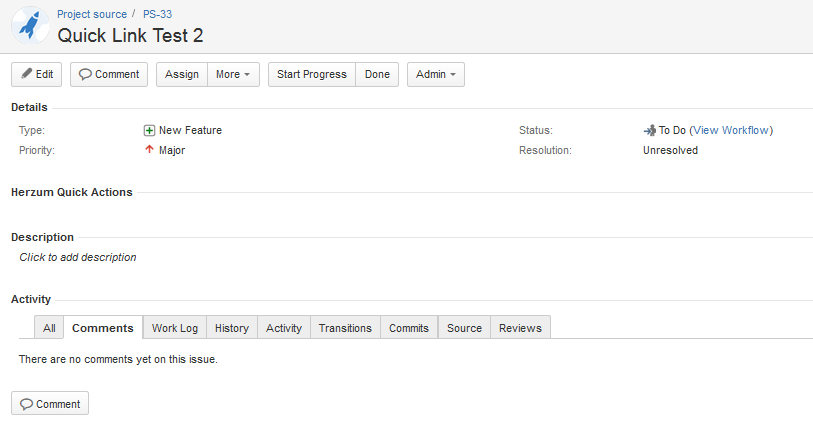The width and height of the screenshot is (813, 425).
Task: Open the Reviews tab
Action: pos(520,328)
